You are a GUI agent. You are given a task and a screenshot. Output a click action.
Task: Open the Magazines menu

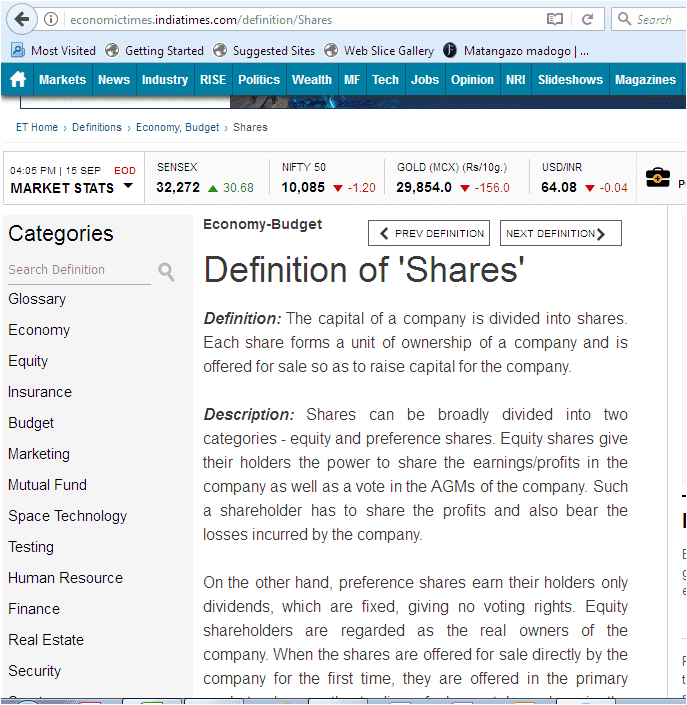[646, 80]
